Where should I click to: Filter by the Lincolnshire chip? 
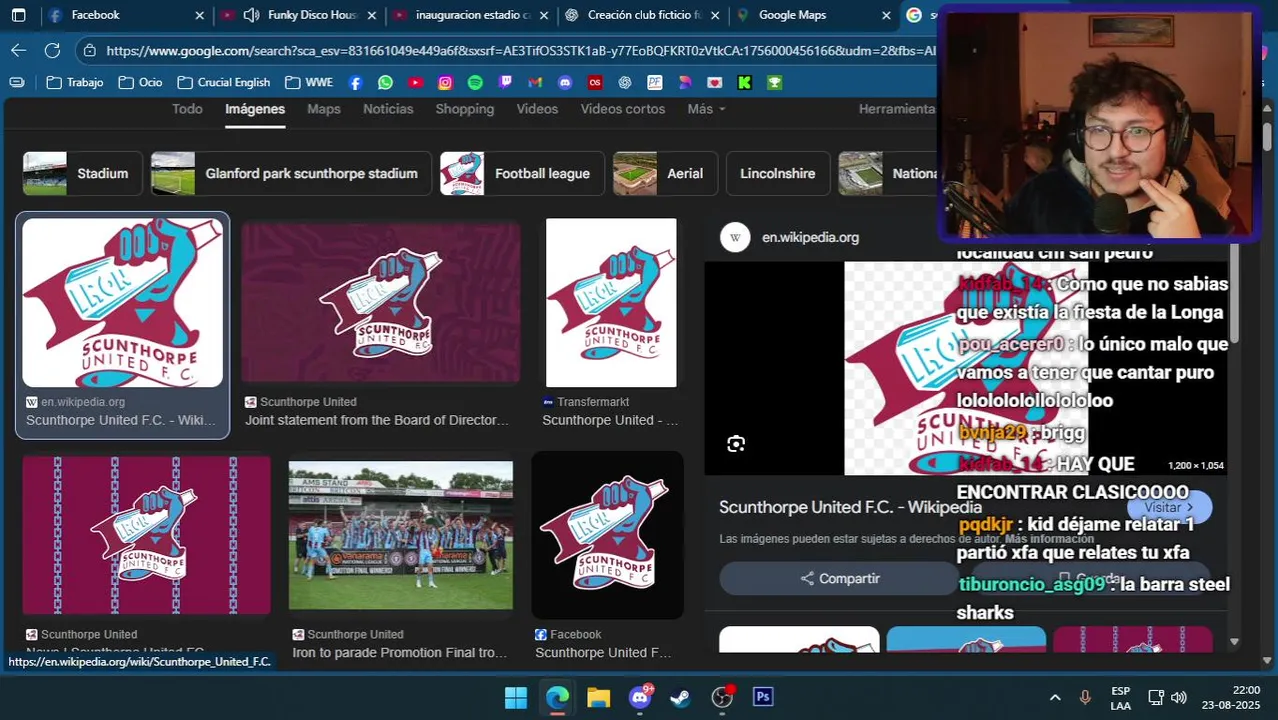point(778,173)
